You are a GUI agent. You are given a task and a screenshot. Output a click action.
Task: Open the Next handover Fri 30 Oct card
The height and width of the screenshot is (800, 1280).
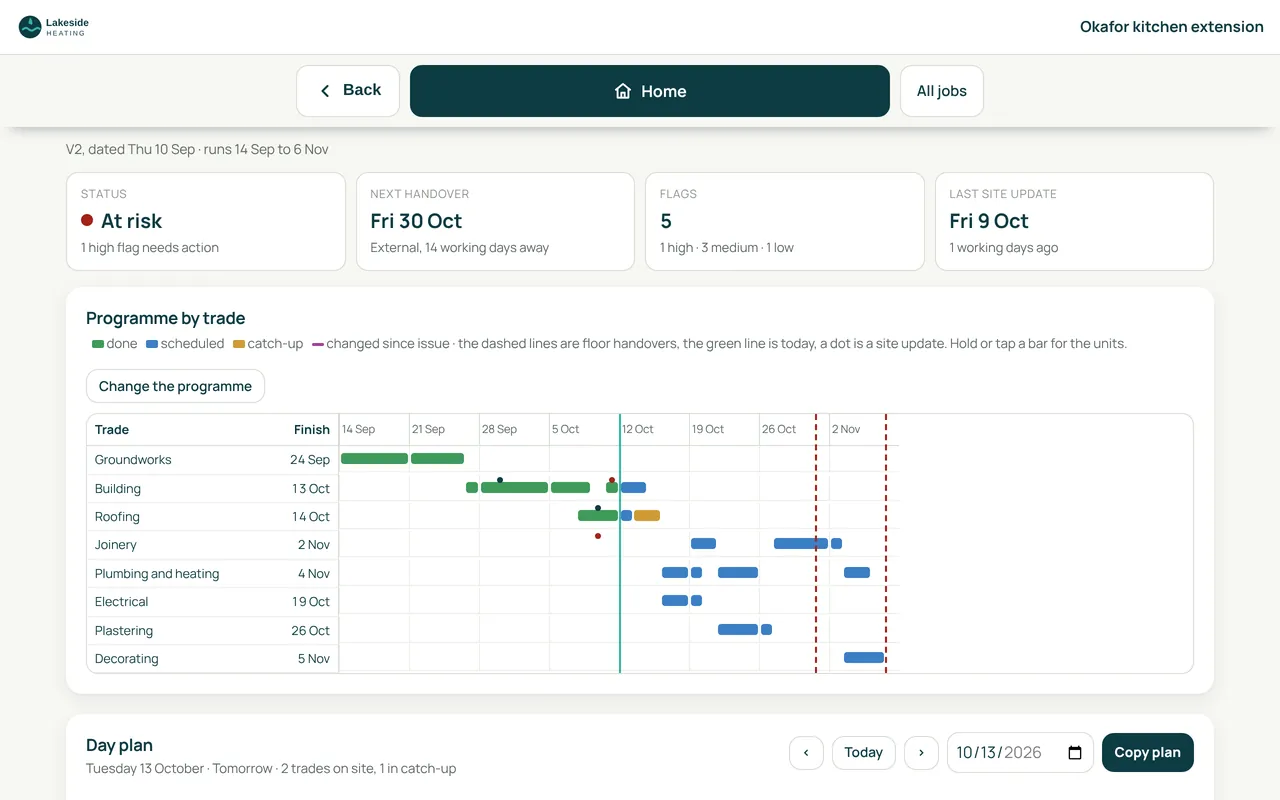click(x=495, y=221)
